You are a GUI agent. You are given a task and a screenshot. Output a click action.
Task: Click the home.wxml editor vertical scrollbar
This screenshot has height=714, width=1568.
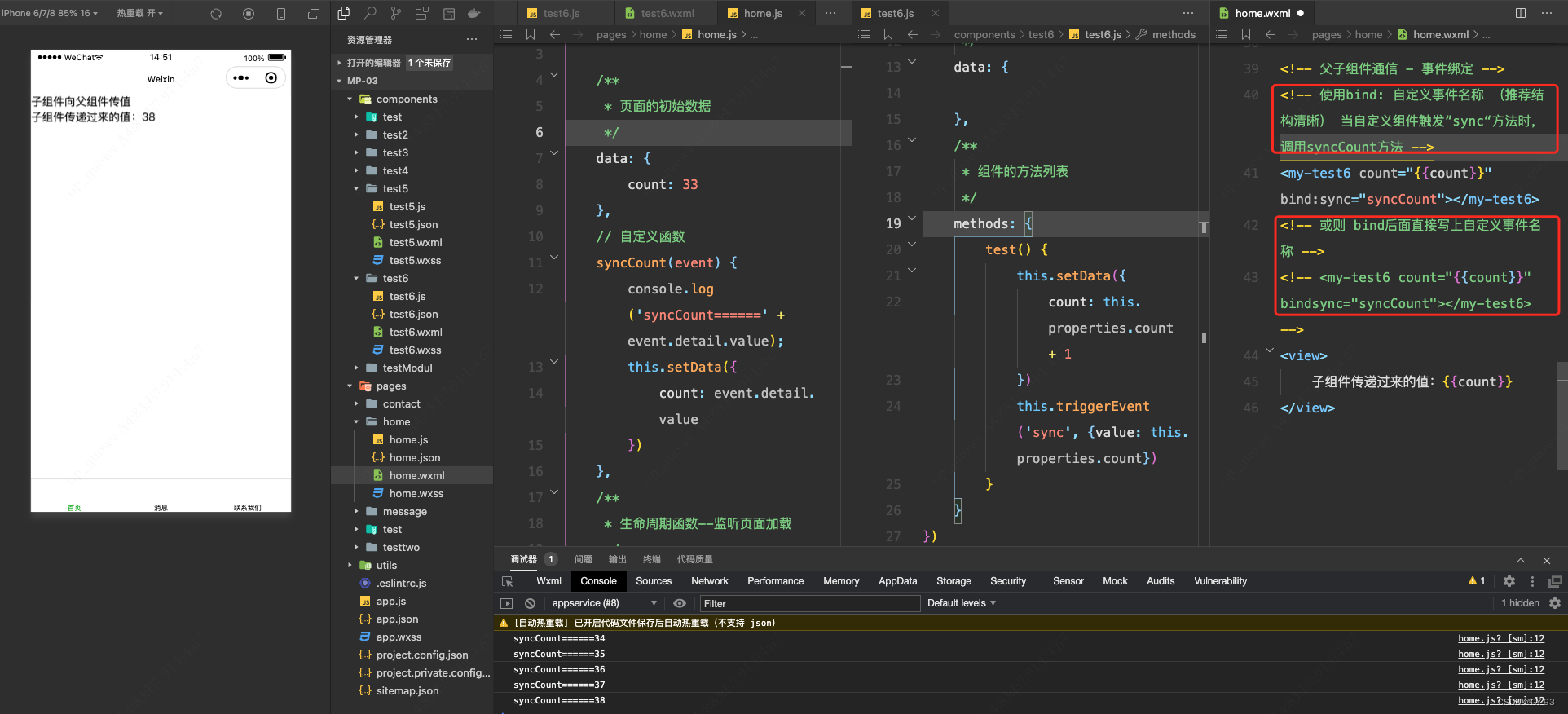click(x=1562, y=416)
